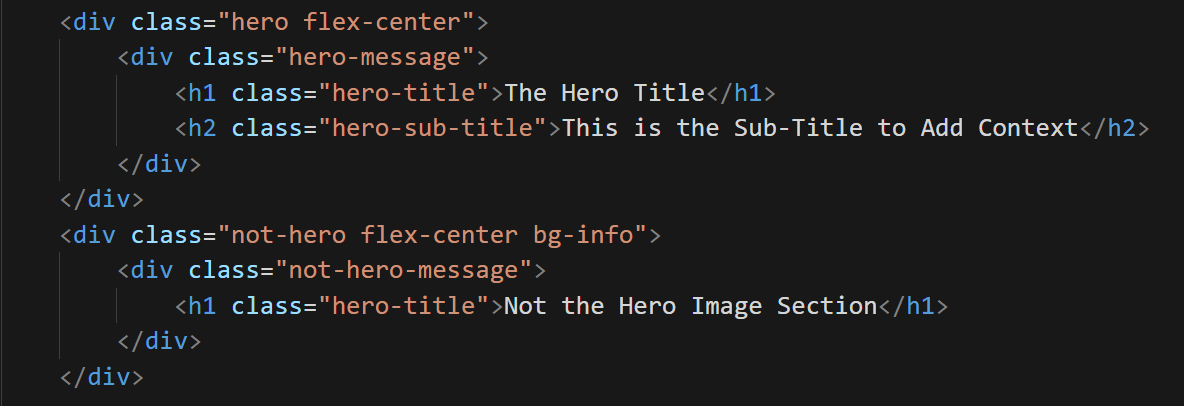Click the final closing div tag
Image resolution: width=1184 pixels, height=406 pixels.
click(x=102, y=377)
